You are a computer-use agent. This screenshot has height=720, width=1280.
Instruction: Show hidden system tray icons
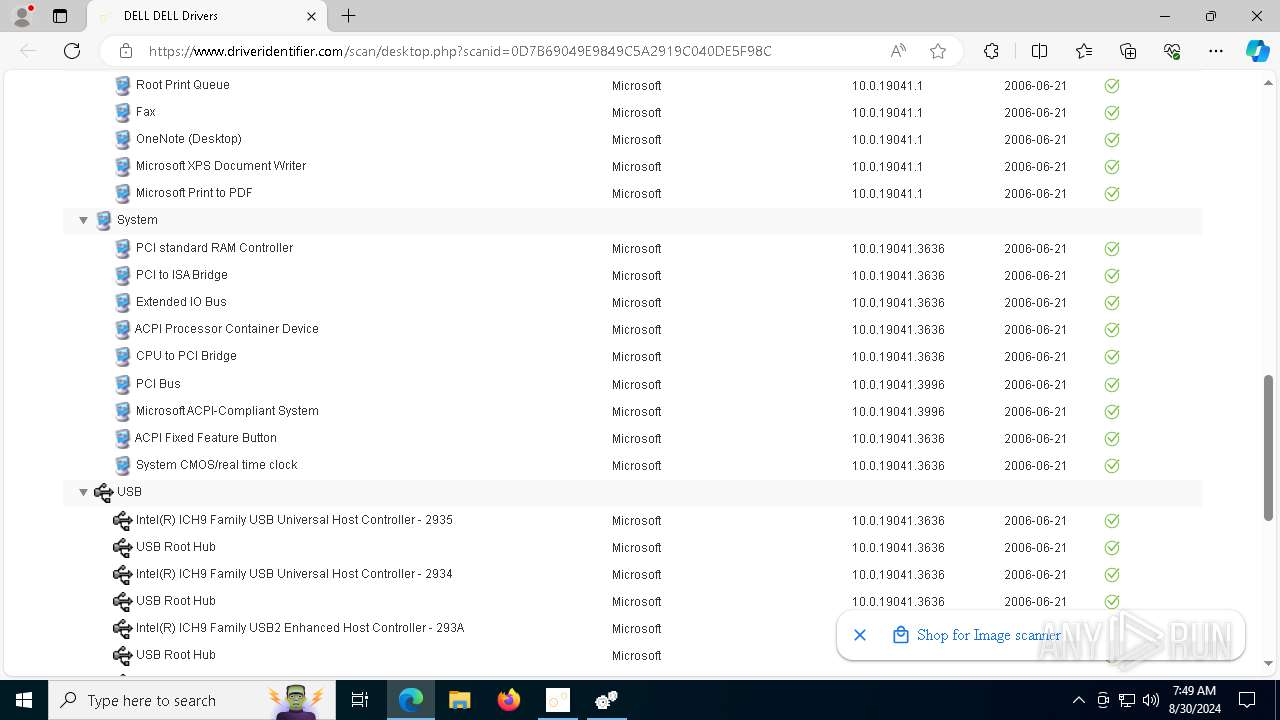pos(1078,700)
